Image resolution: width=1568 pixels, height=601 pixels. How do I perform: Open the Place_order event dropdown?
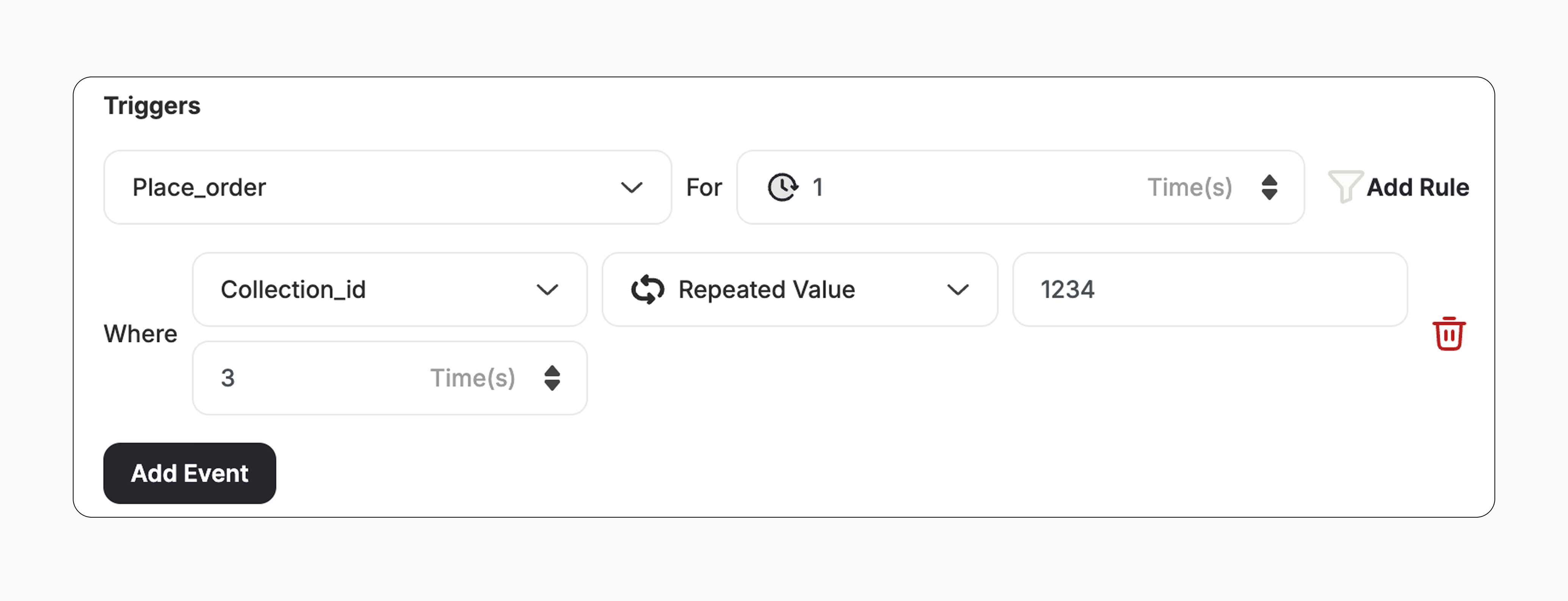[387, 187]
